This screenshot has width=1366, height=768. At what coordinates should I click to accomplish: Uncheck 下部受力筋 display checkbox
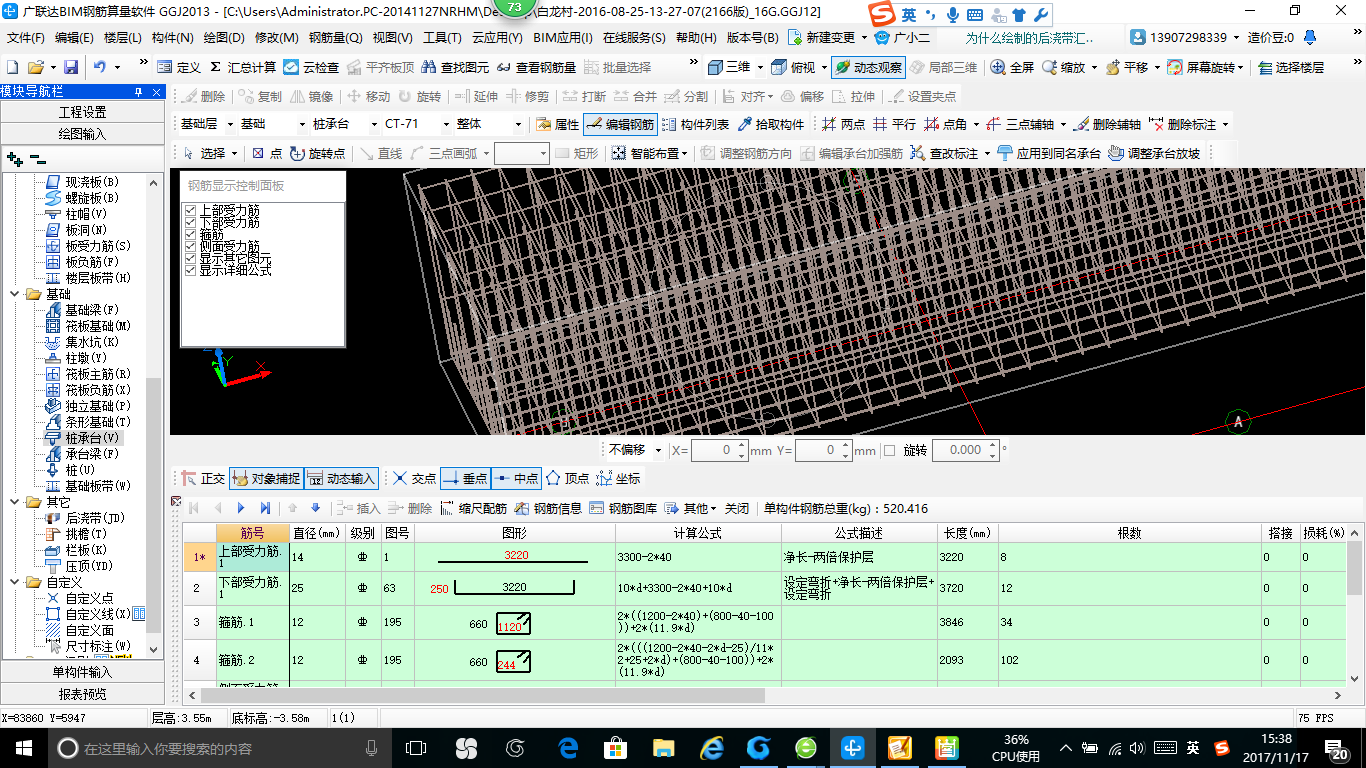click(191, 223)
